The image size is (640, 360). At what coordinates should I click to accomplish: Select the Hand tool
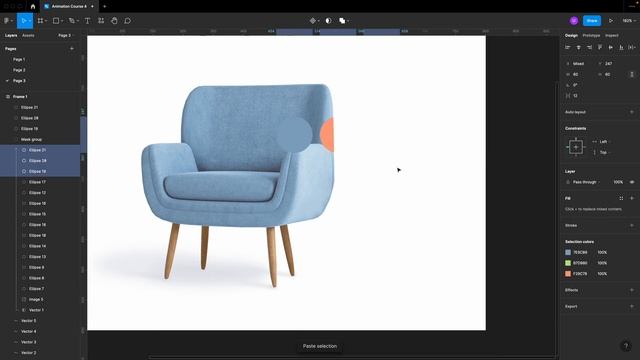114,20
